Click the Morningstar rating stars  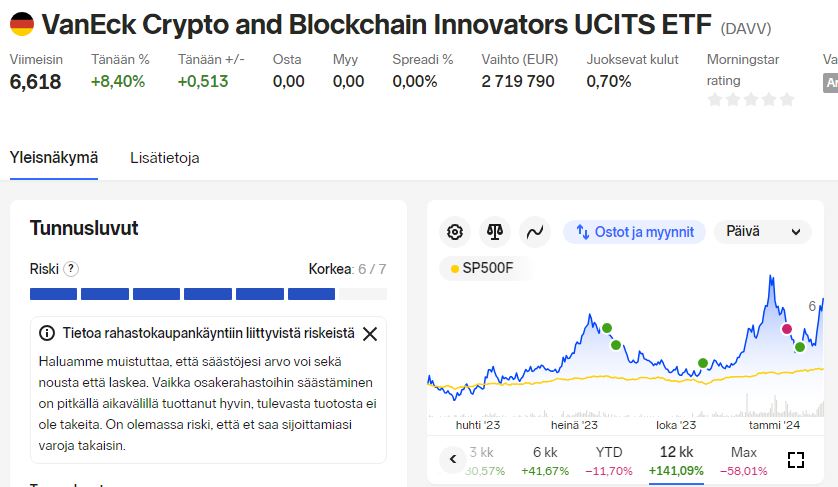(x=750, y=99)
